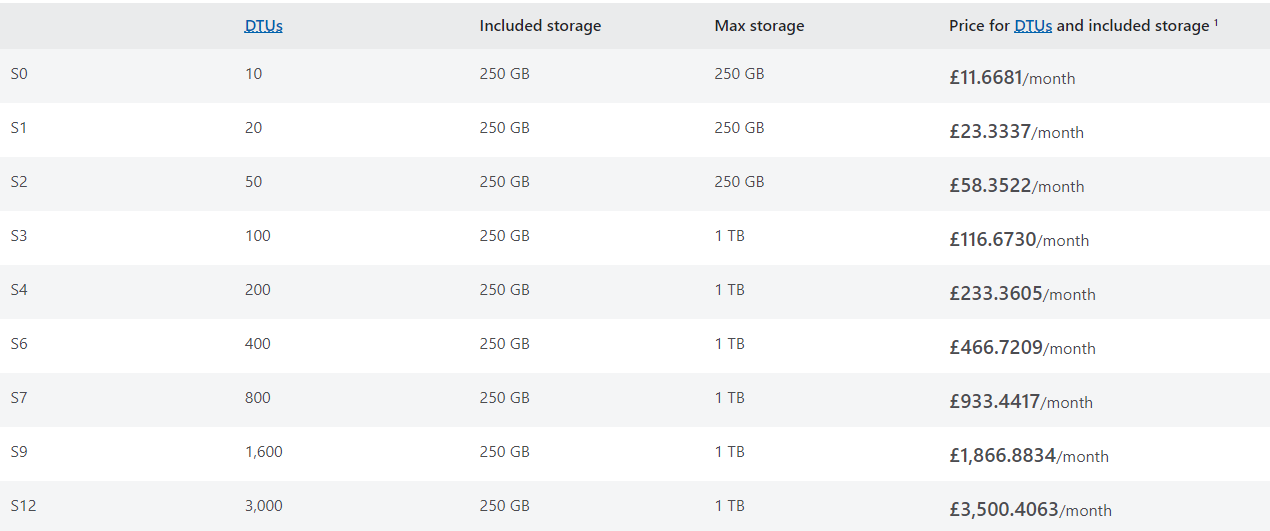This screenshot has height=531, width=1270.
Task: Open the DTUs column header link
Action: point(263,26)
